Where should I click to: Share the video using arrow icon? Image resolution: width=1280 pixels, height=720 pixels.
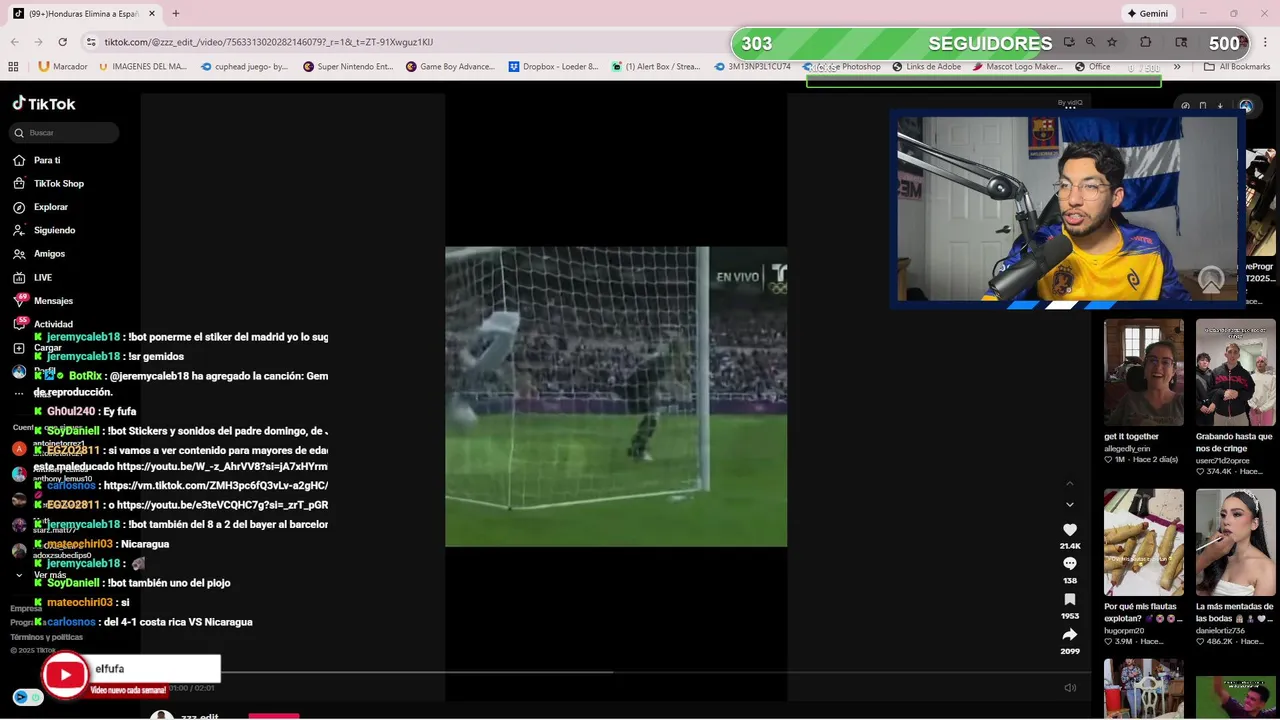point(1070,635)
